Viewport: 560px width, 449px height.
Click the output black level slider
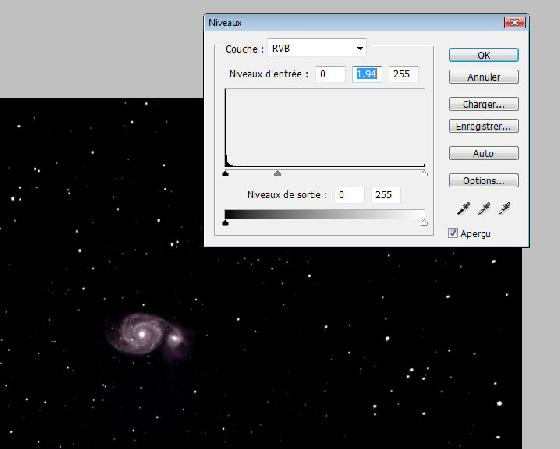click(225, 223)
